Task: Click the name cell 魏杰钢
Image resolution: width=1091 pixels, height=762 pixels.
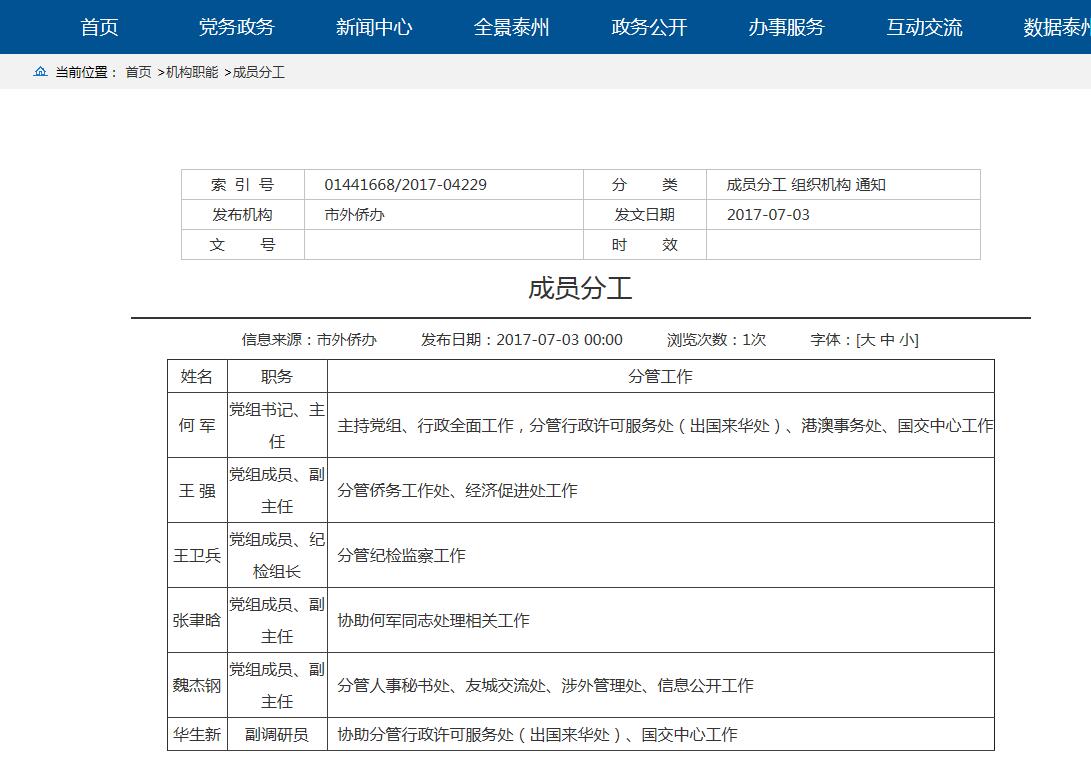Action: pyautogui.click(x=197, y=685)
